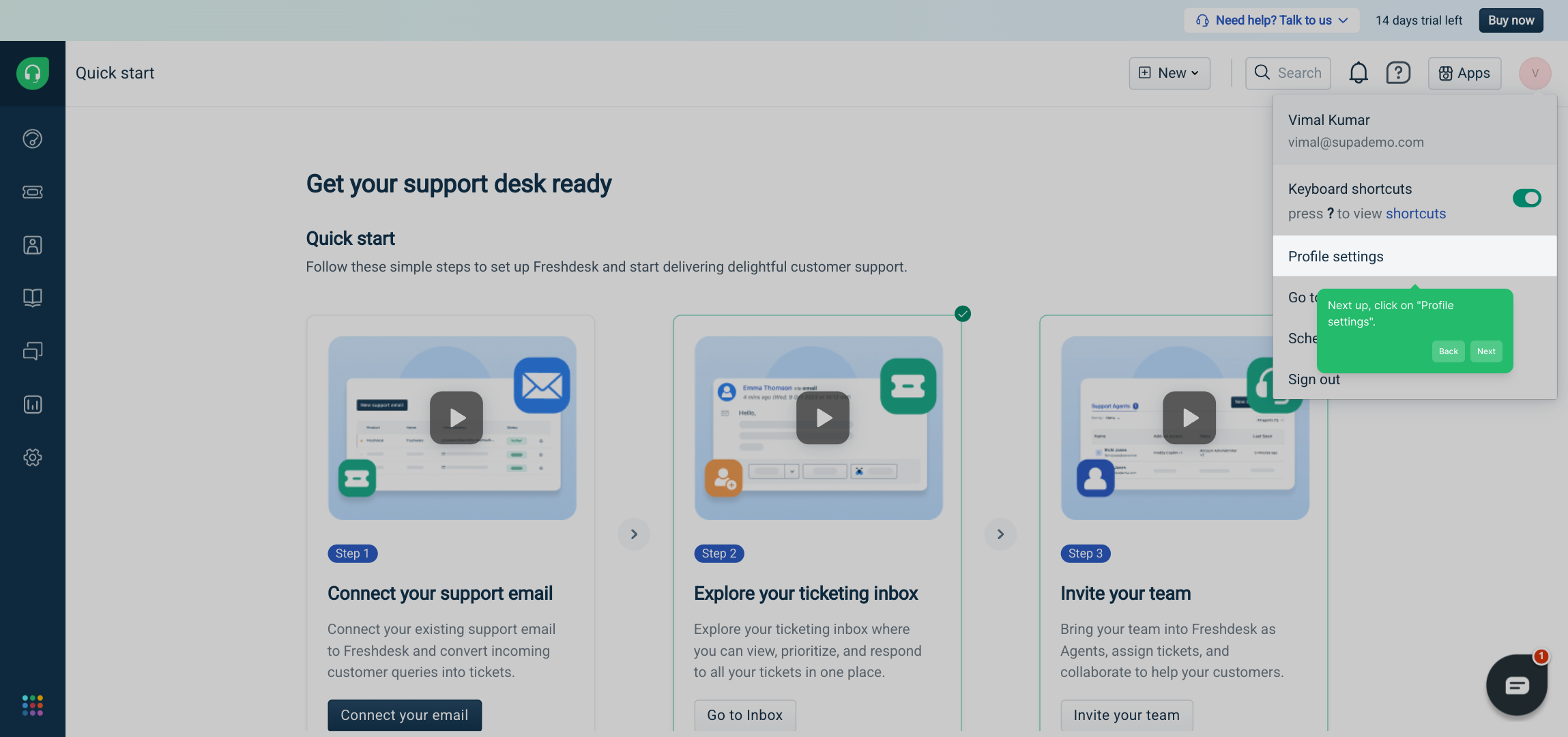Open the Tickets icon in sidebar
The height and width of the screenshot is (737, 1568).
pos(32,192)
